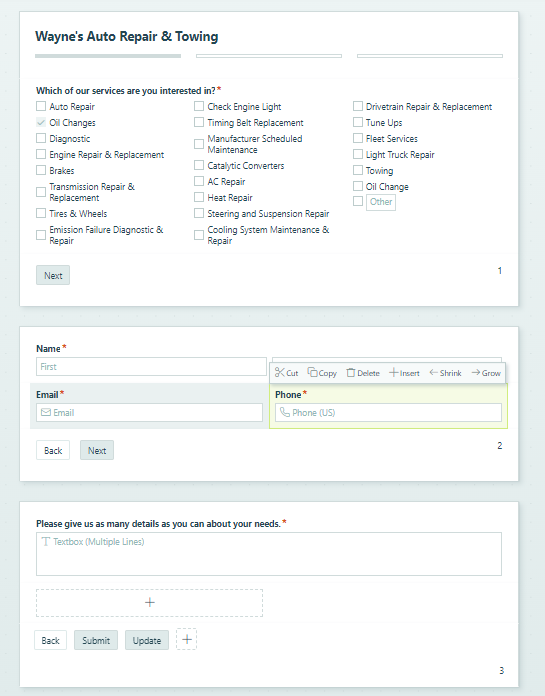
Task: Check the Auto Repair checkbox
Action: (41, 106)
